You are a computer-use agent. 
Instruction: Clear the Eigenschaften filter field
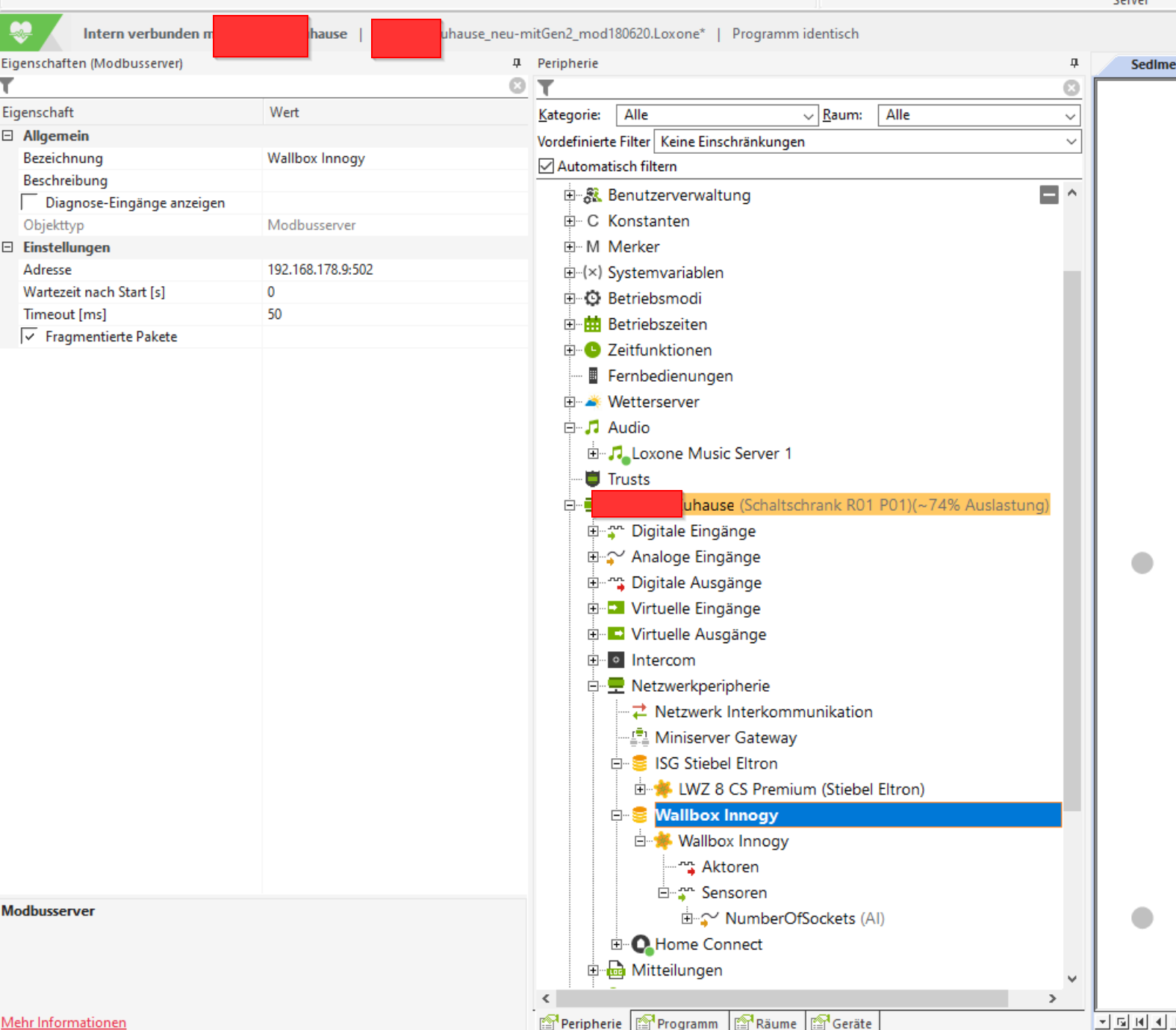click(x=517, y=86)
